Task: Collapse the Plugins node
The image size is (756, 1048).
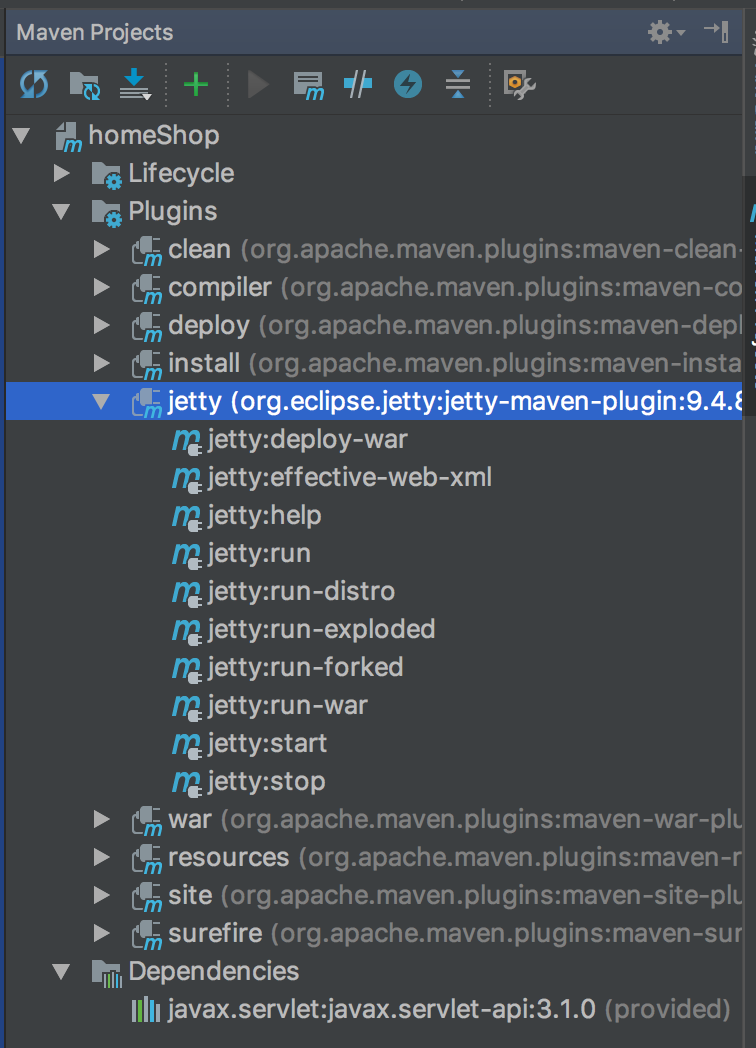Action: (x=61, y=212)
